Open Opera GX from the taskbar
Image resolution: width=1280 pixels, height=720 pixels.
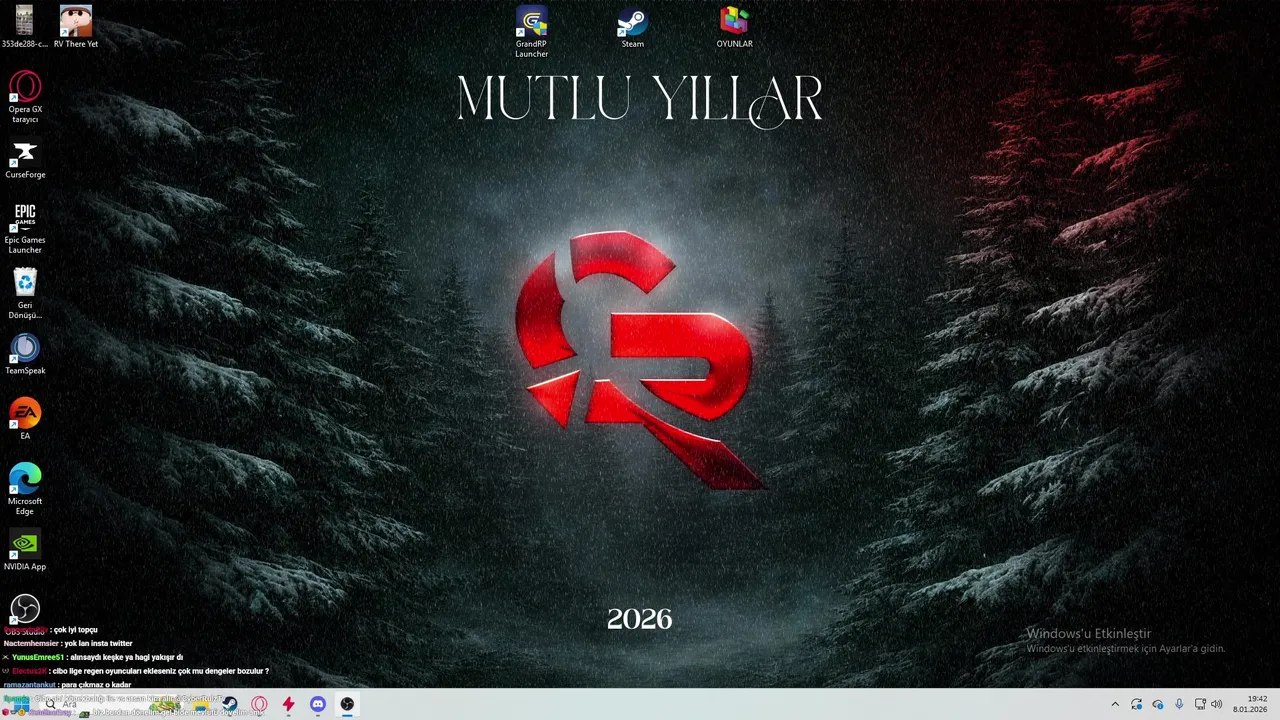coord(259,704)
